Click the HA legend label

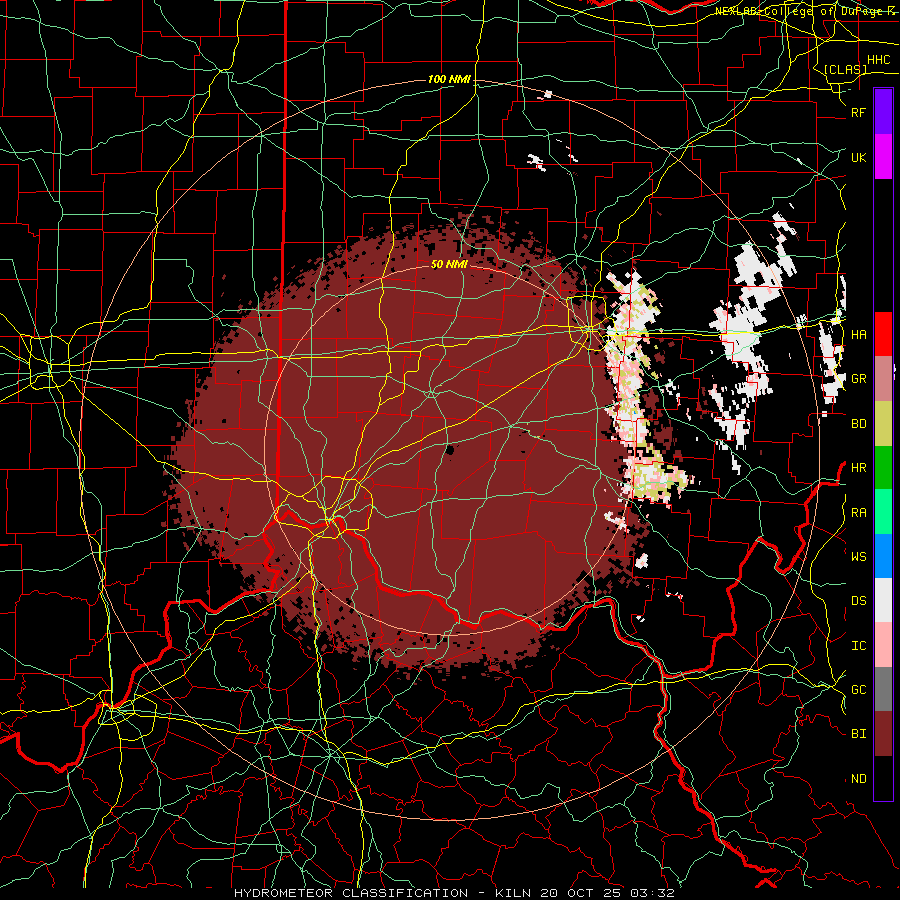pos(858,334)
